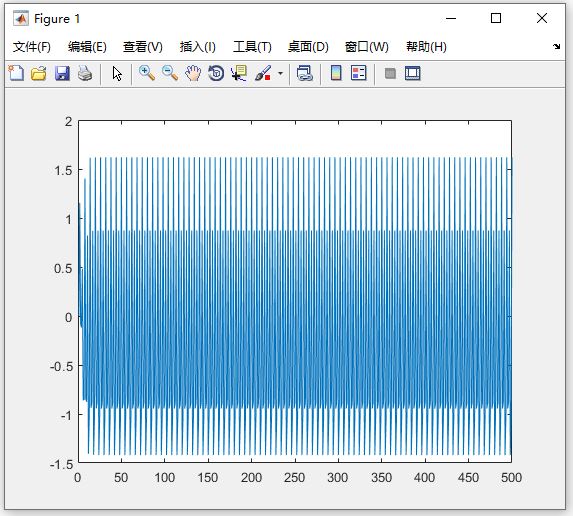
Task: Select the Zoom In magnifier tool
Action: pyautogui.click(x=147, y=73)
